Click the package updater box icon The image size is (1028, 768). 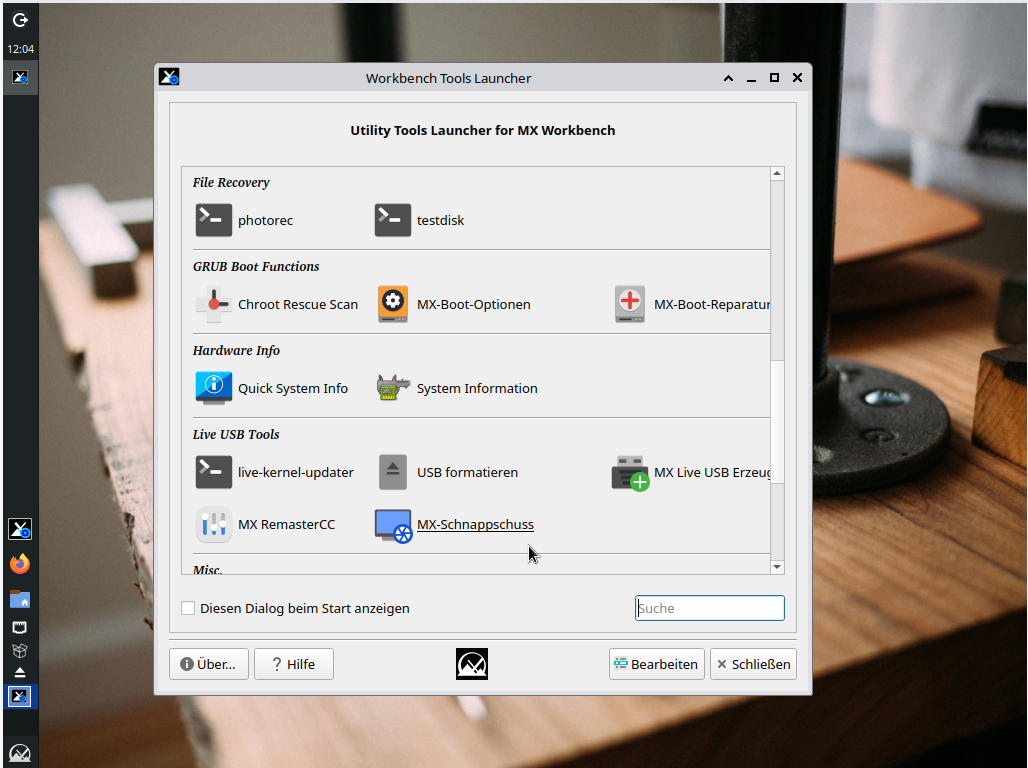coord(20,651)
